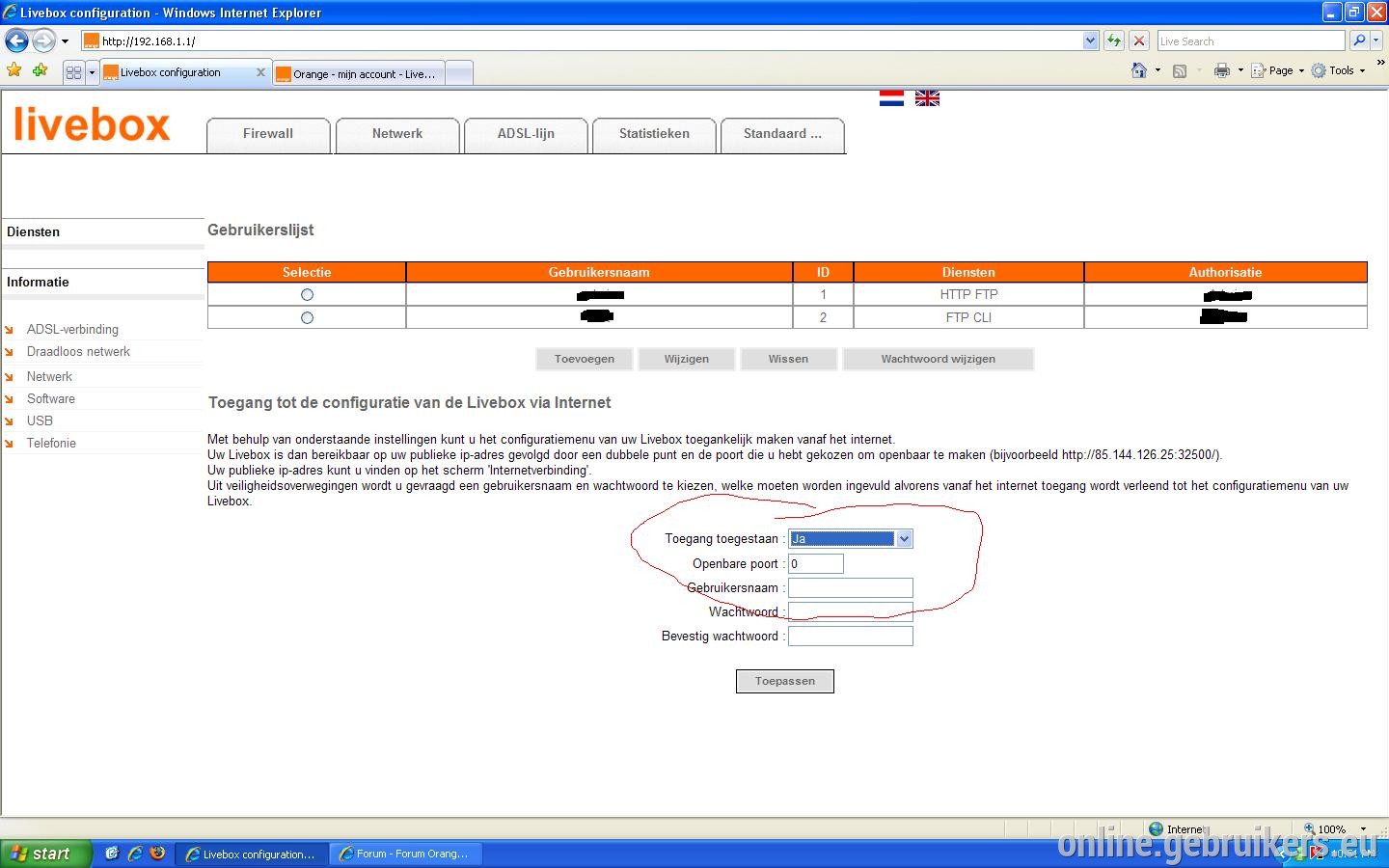Screen dimensions: 1389x868
Task: Click the Dutch flag language icon
Action: [891, 98]
